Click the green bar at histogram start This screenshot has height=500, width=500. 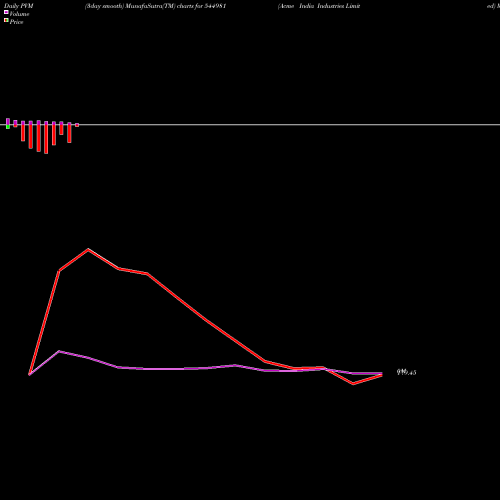point(8,127)
